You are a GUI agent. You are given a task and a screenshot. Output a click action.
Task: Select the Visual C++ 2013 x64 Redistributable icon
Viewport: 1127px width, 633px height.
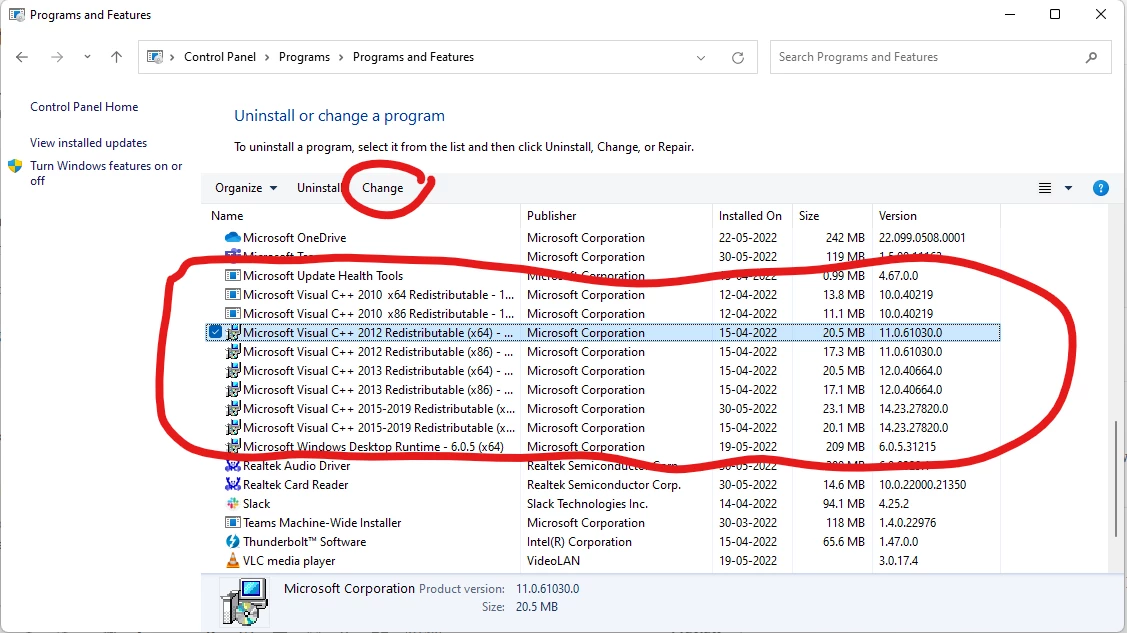pyautogui.click(x=232, y=371)
